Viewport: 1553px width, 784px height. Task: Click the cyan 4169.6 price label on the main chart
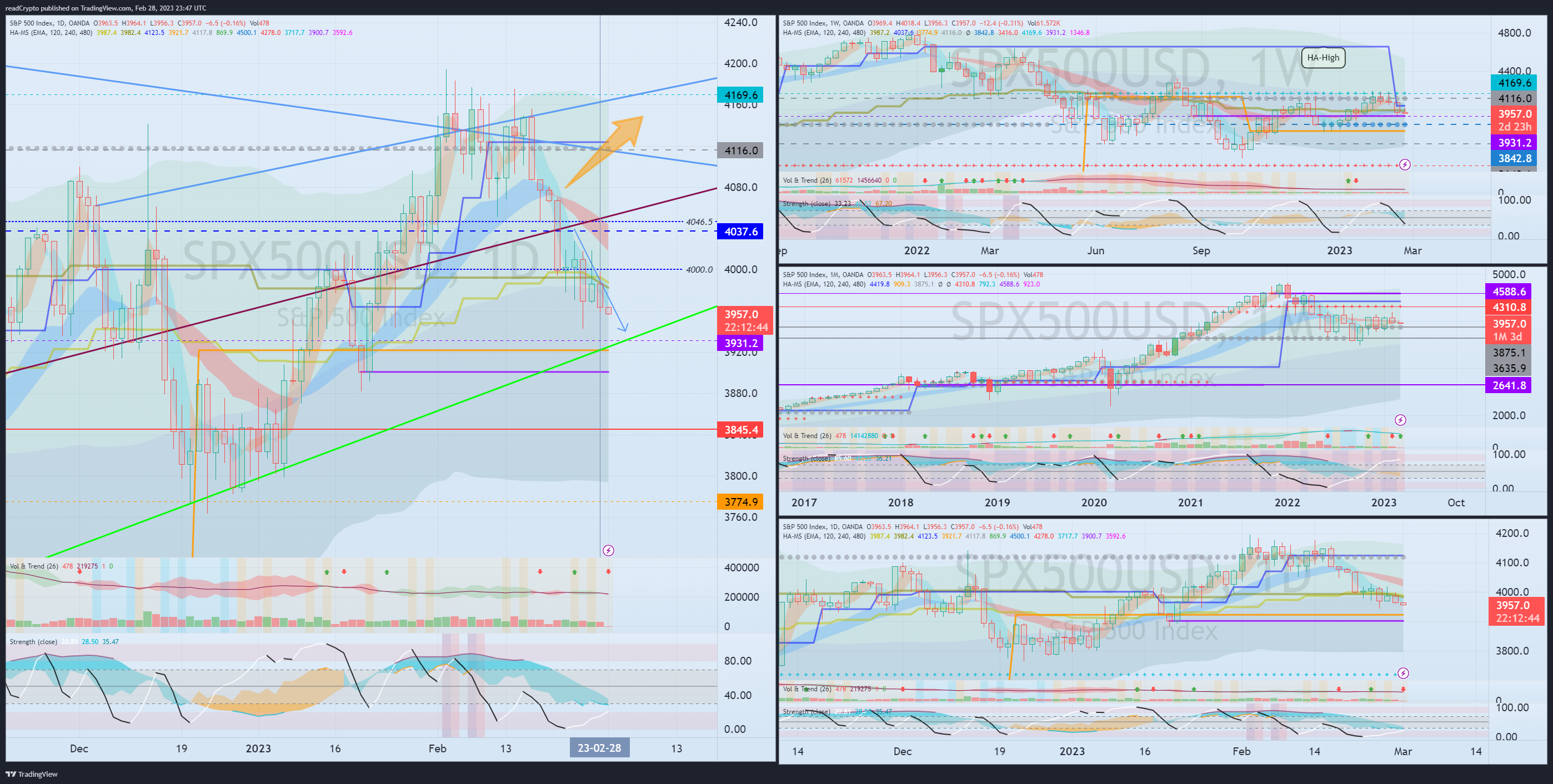pyautogui.click(x=740, y=94)
